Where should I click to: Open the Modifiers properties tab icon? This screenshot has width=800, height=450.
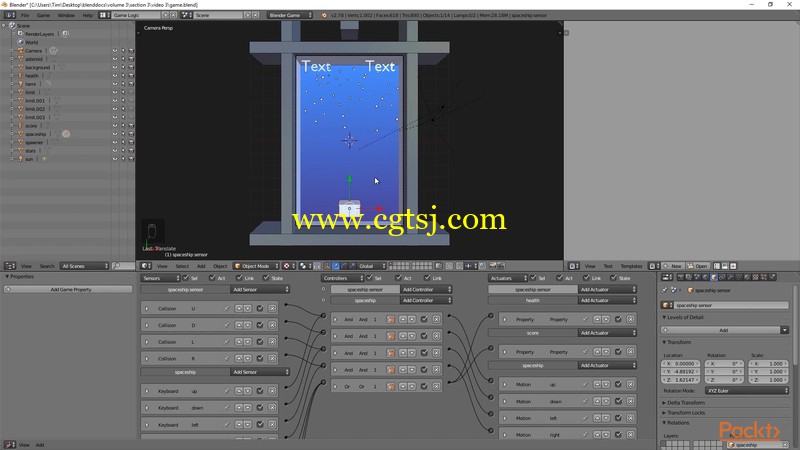pyautogui.click(x=730, y=277)
